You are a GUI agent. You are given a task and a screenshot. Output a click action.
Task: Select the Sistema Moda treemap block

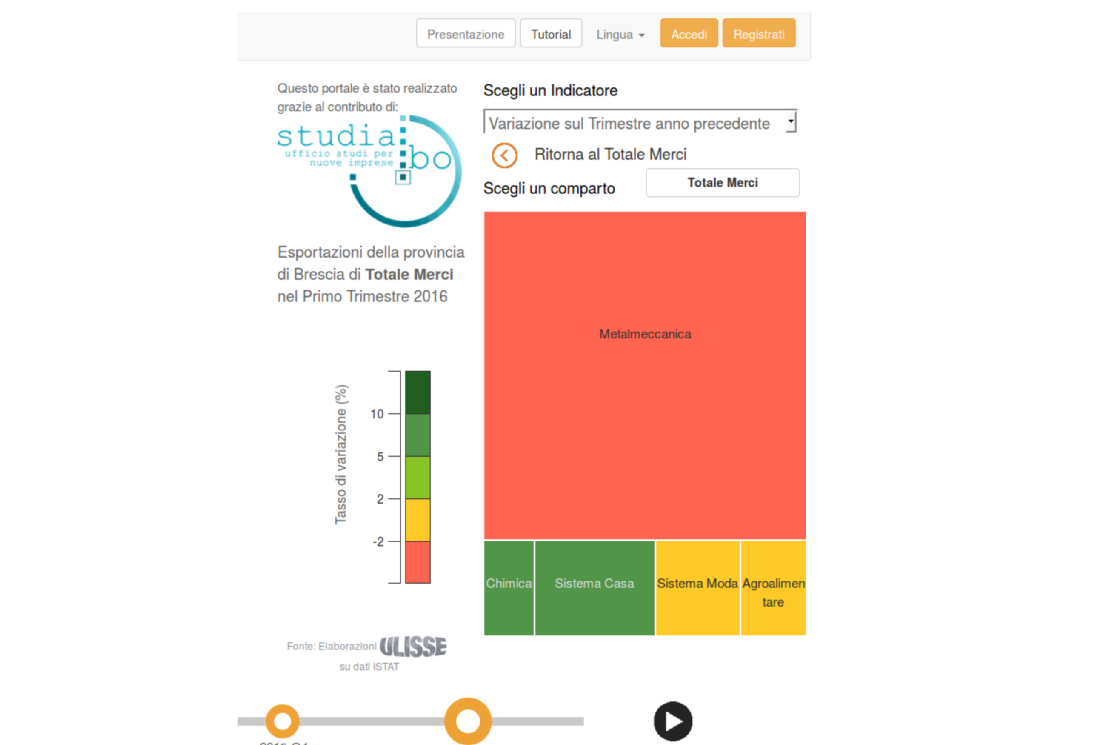coord(698,588)
